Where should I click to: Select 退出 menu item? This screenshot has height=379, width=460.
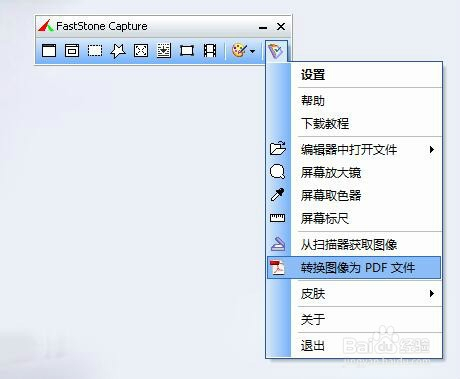point(354,345)
